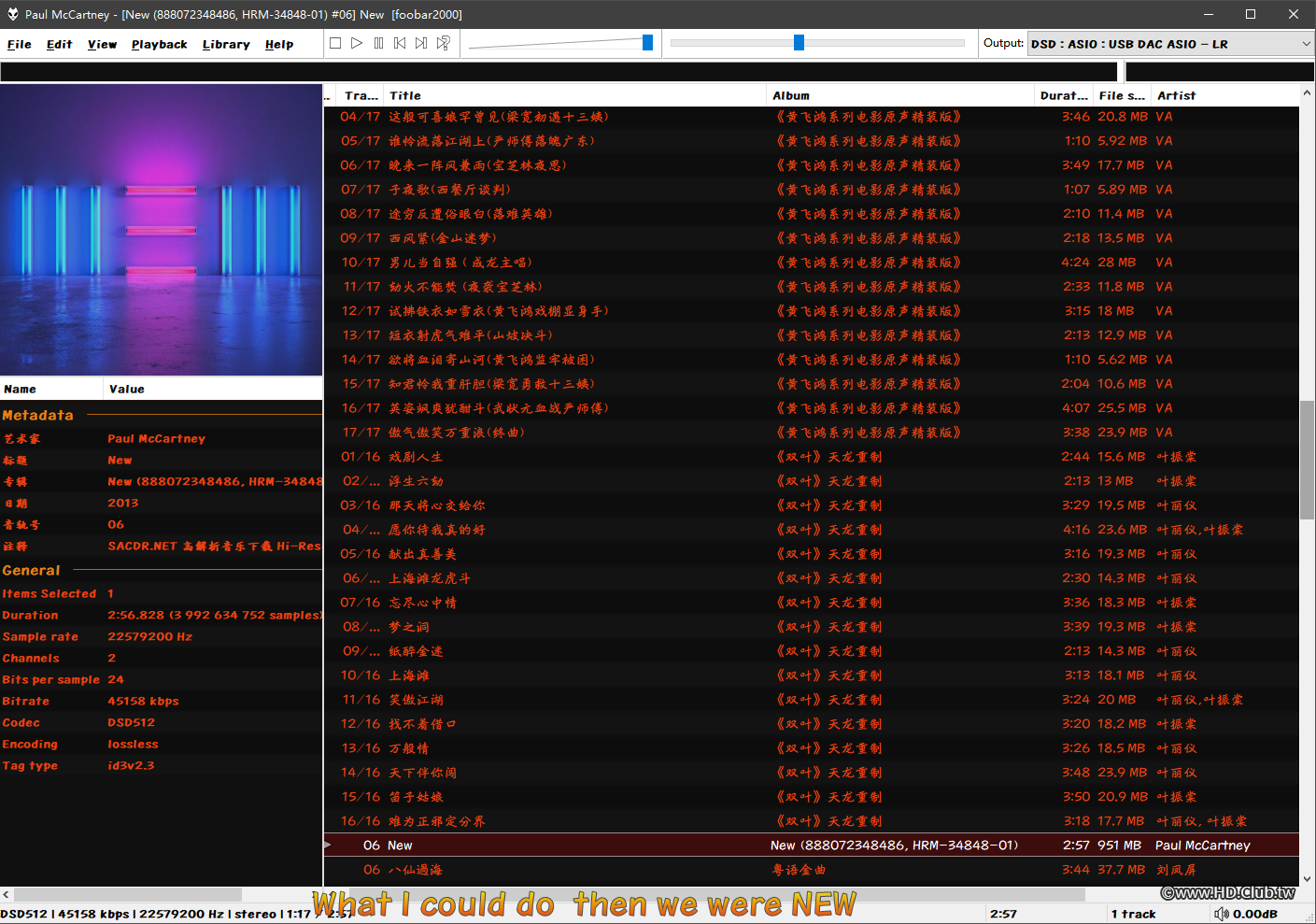Viewport: 1316px width, 924px height.
Task: Click the 2013 date value
Action: coord(122,503)
